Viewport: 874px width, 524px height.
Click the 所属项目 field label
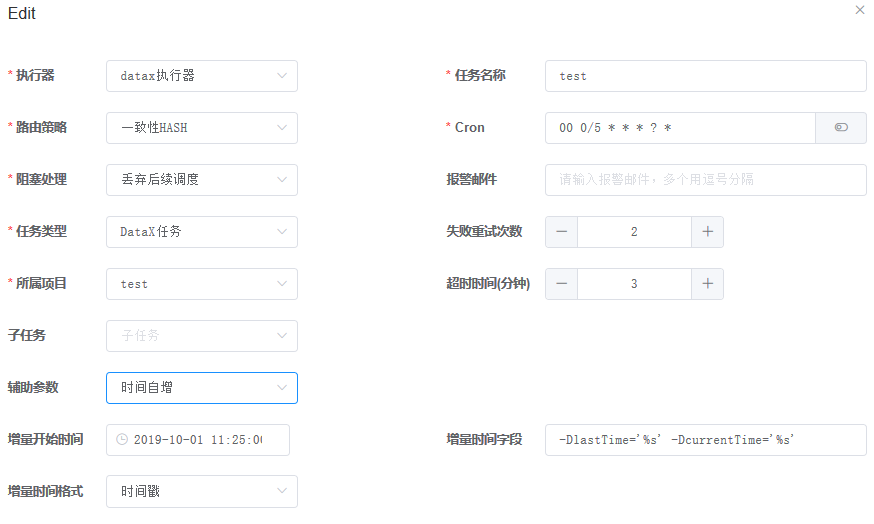click(41, 283)
